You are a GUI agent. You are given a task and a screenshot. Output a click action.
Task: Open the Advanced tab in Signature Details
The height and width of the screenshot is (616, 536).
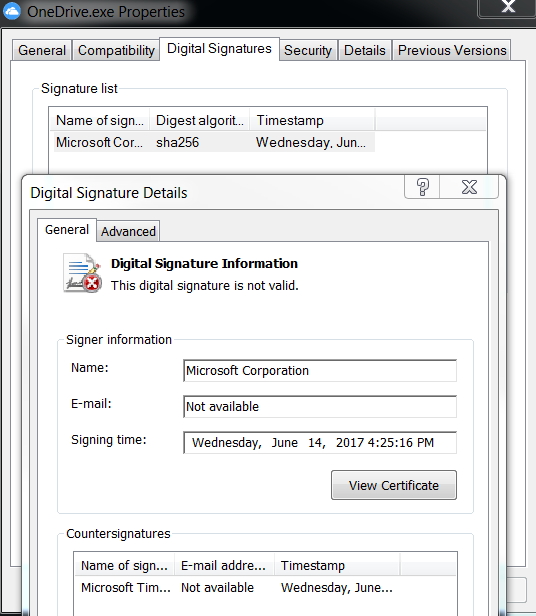coord(128,231)
